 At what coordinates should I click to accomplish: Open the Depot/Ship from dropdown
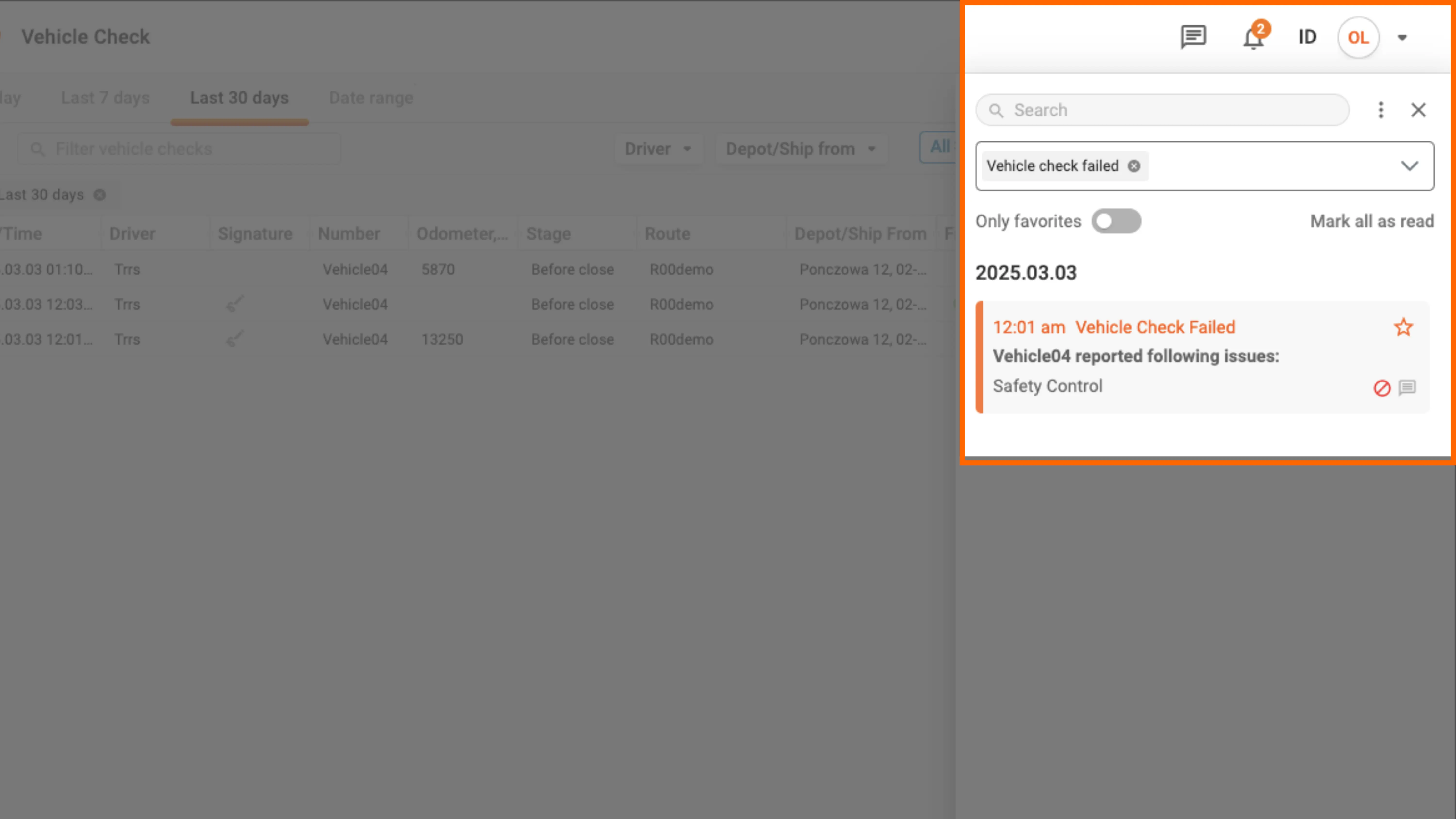(800, 149)
